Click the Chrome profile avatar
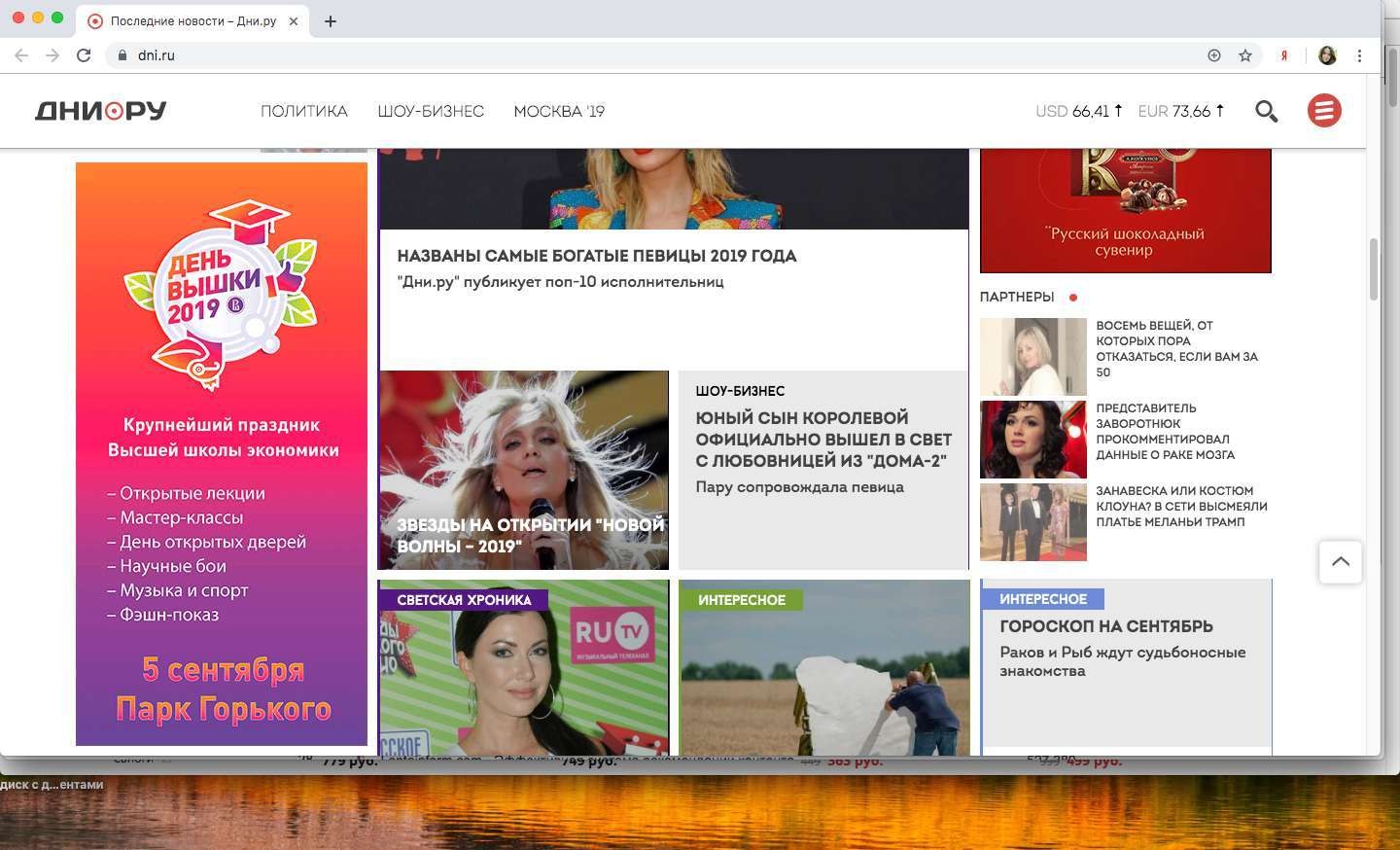The image size is (1400, 850). pos(1327,55)
